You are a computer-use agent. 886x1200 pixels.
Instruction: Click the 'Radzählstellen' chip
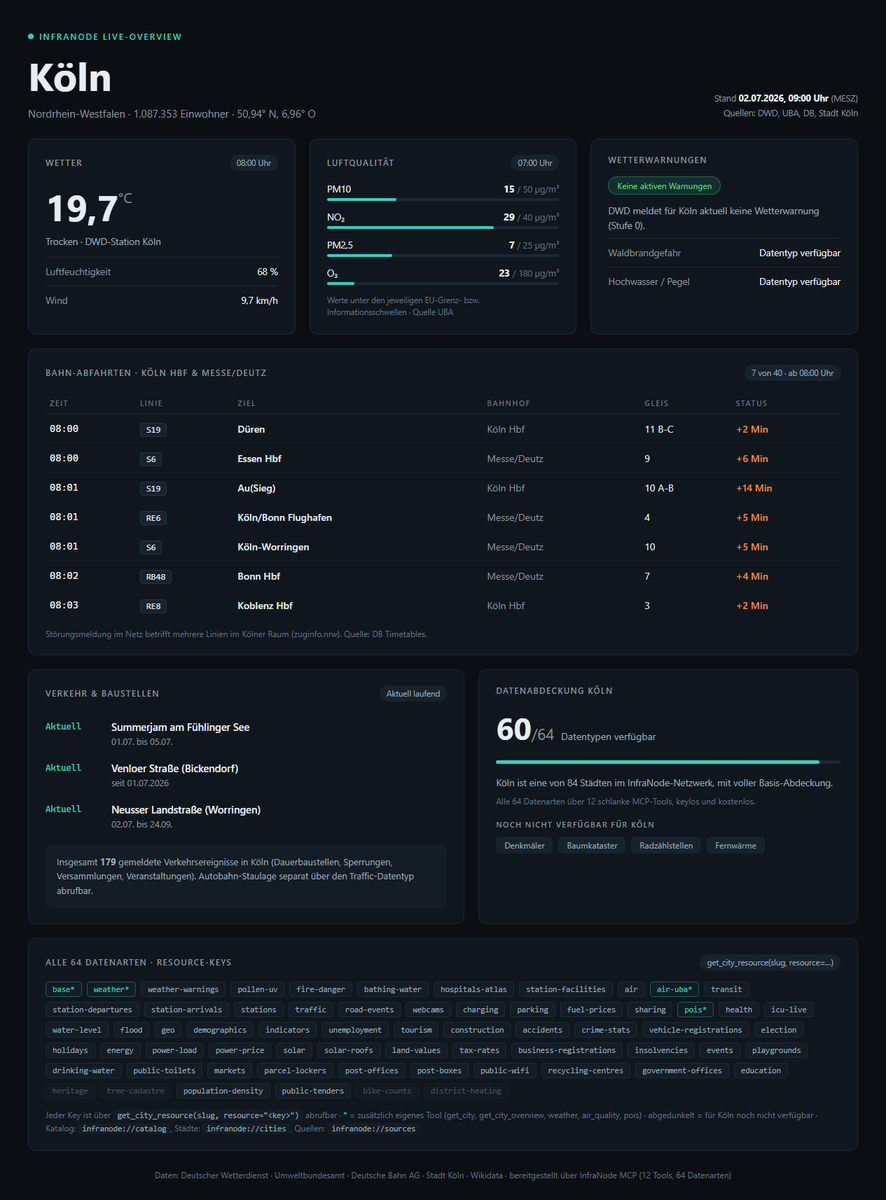pyautogui.click(x=666, y=846)
